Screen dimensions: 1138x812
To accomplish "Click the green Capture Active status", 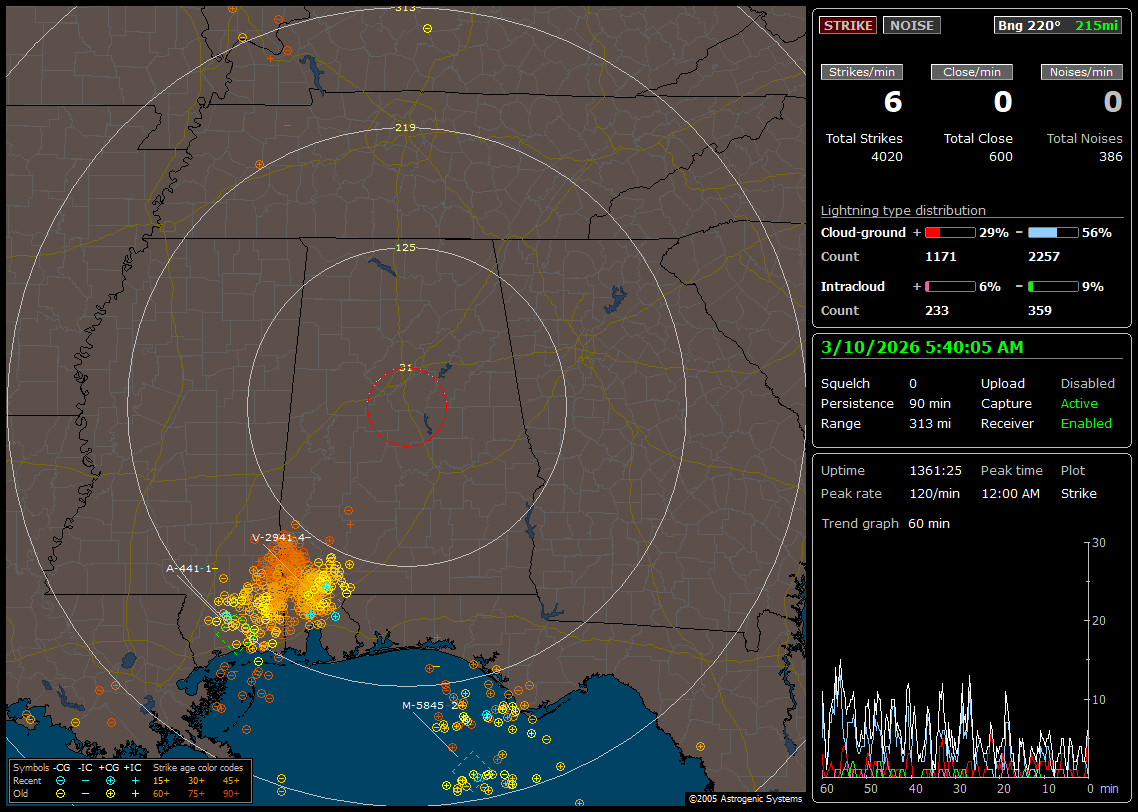I will click(1079, 404).
